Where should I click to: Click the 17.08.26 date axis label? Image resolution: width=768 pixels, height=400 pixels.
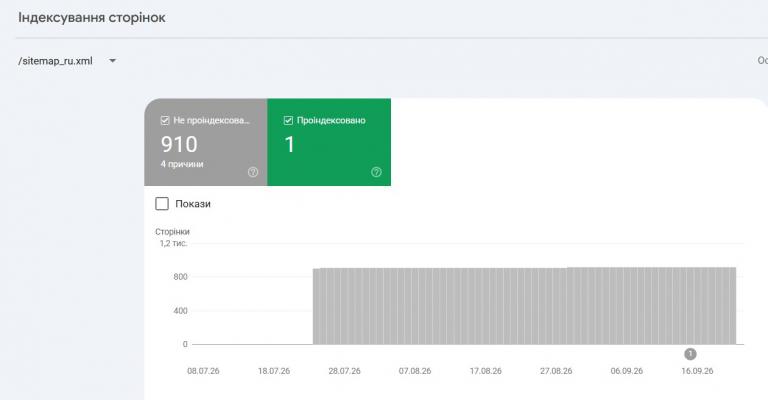pos(485,371)
